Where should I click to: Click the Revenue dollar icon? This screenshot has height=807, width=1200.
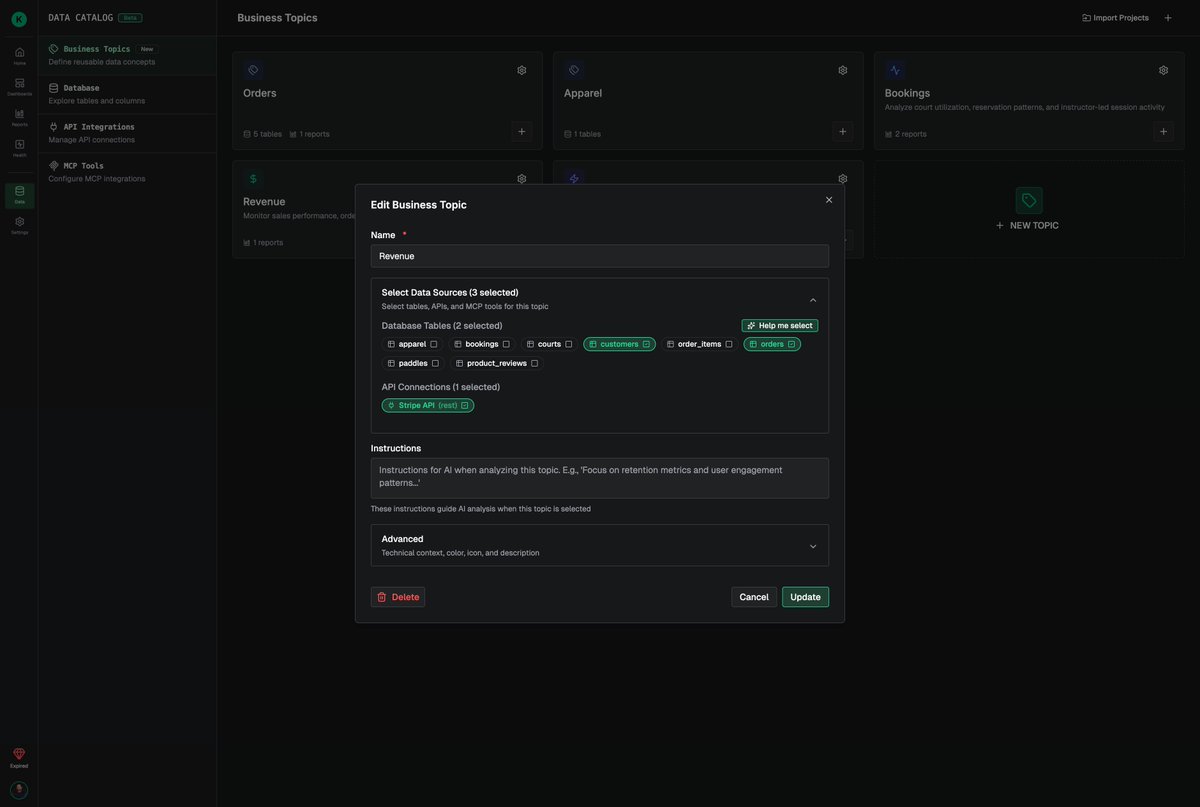253,179
